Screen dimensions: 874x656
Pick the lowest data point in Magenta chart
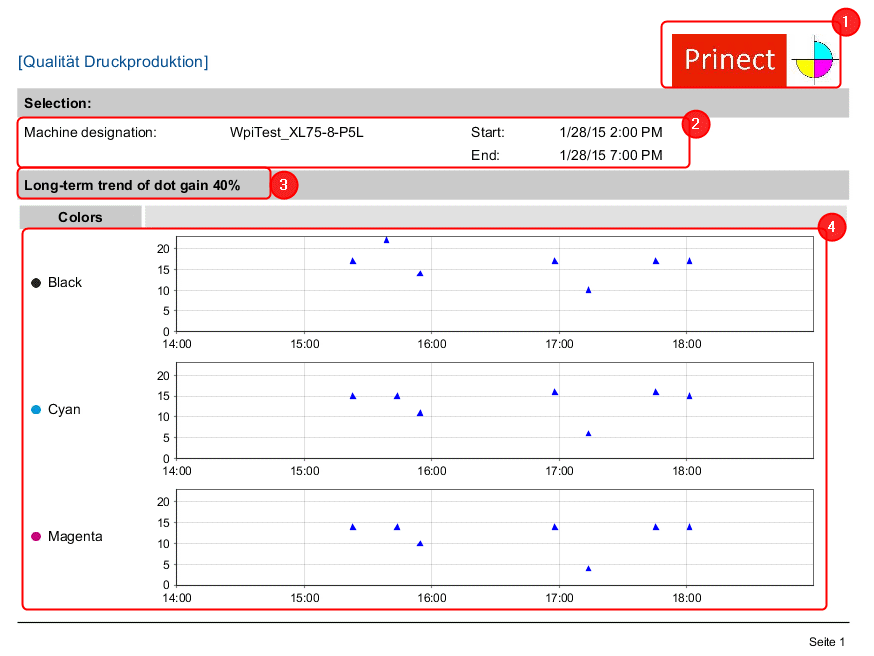click(x=588, y=568)
